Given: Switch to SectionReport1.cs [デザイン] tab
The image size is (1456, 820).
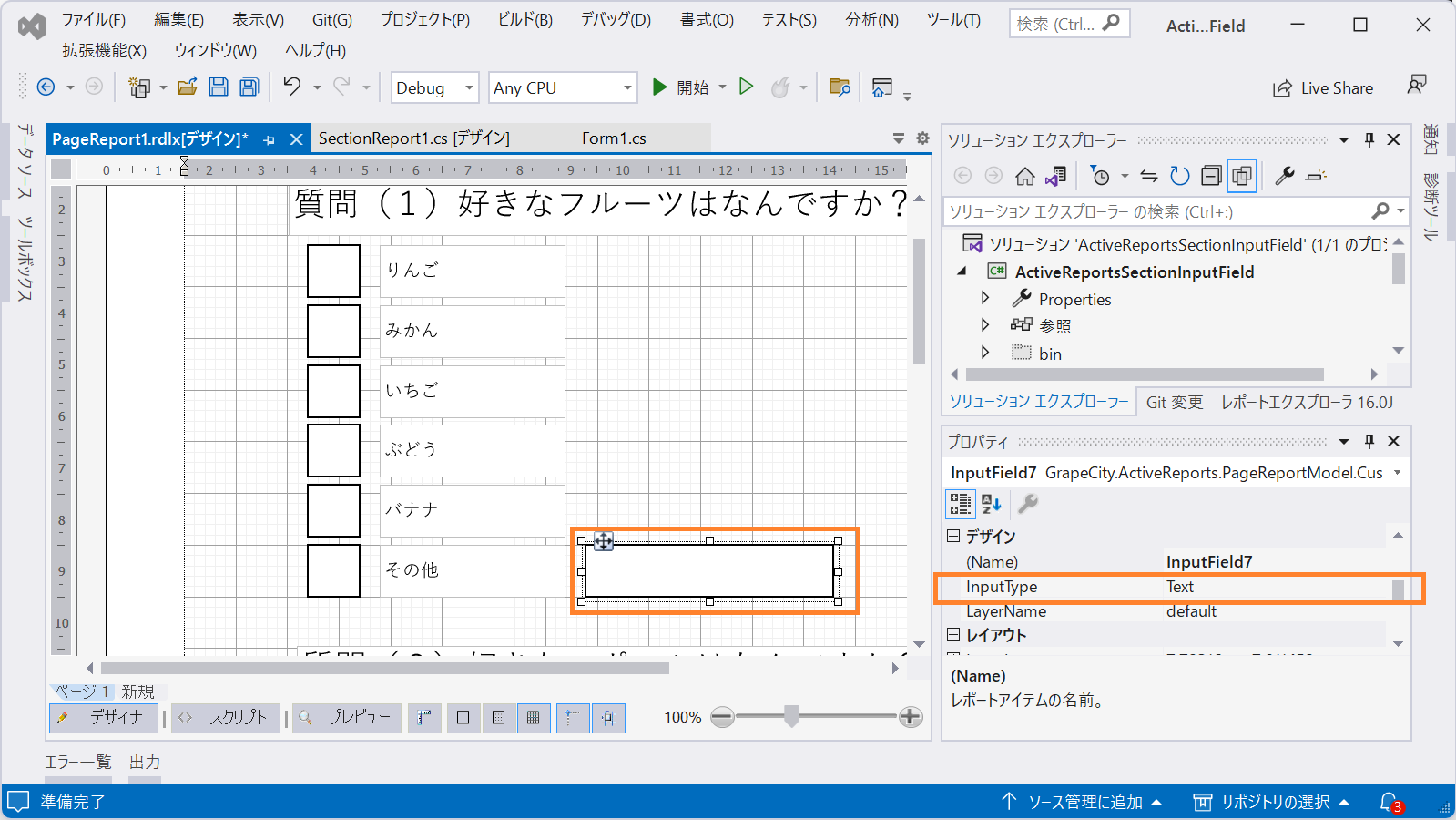Looking at the screenshot, I should pyautogui.click(x=413, y=138).
